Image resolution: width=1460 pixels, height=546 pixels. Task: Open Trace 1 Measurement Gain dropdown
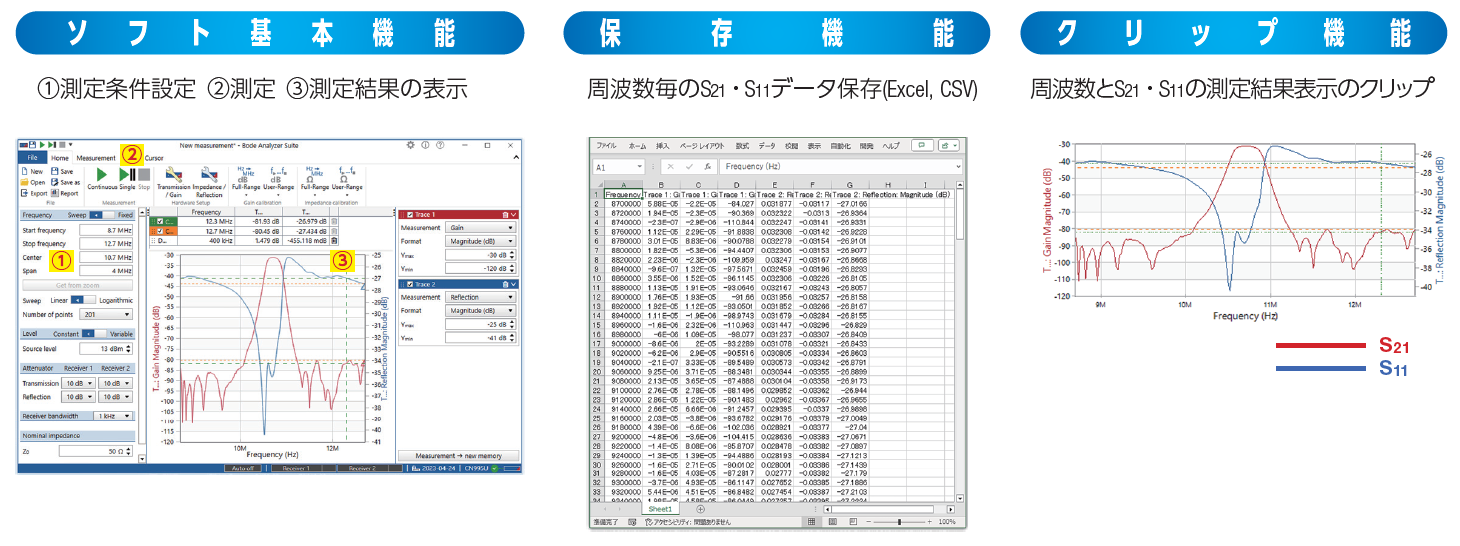pos(481,228)
